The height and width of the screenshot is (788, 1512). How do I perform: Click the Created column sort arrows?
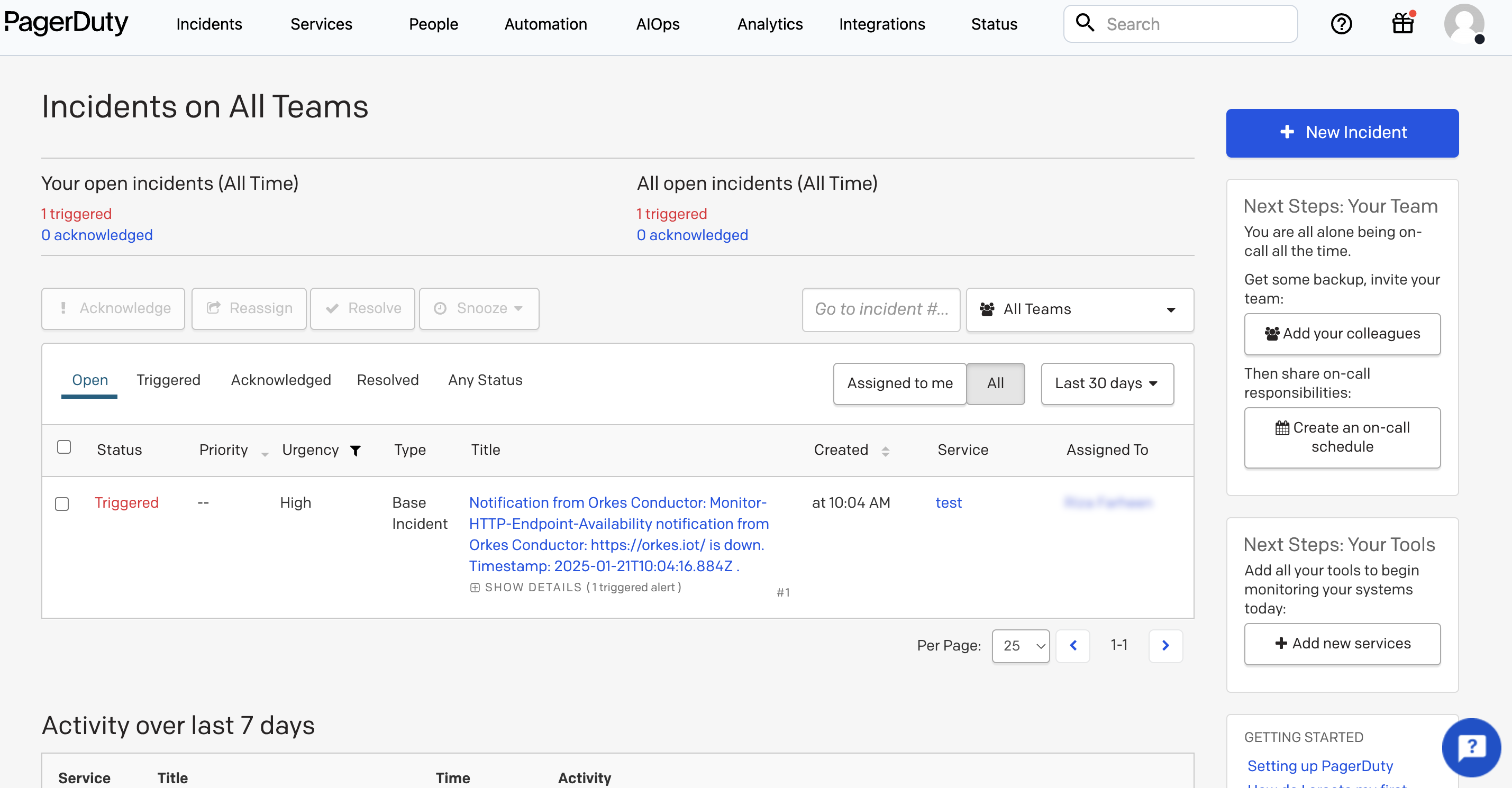(x=886, y=451)
